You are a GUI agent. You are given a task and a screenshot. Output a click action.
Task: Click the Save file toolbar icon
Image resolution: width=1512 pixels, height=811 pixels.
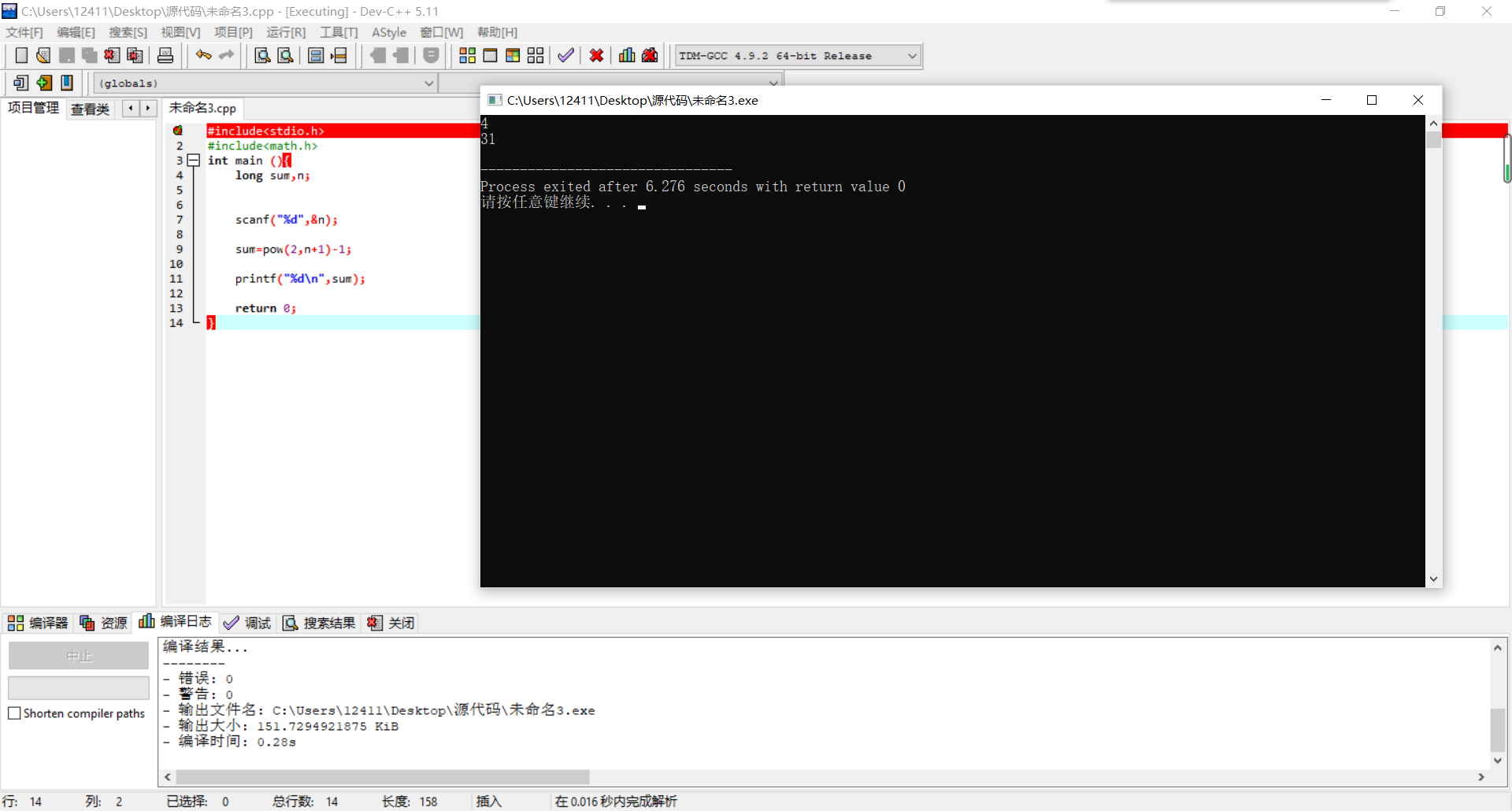click(67, 55)
